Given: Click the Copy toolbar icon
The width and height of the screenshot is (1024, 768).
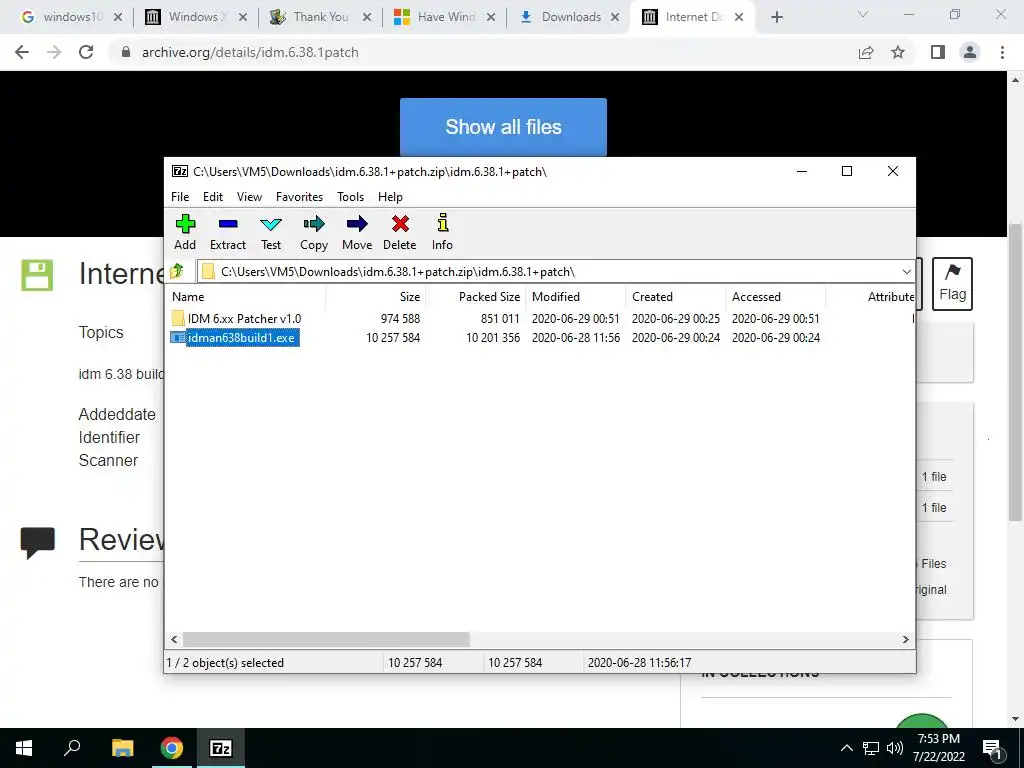Looking at the screenshot, I should 313,232.
